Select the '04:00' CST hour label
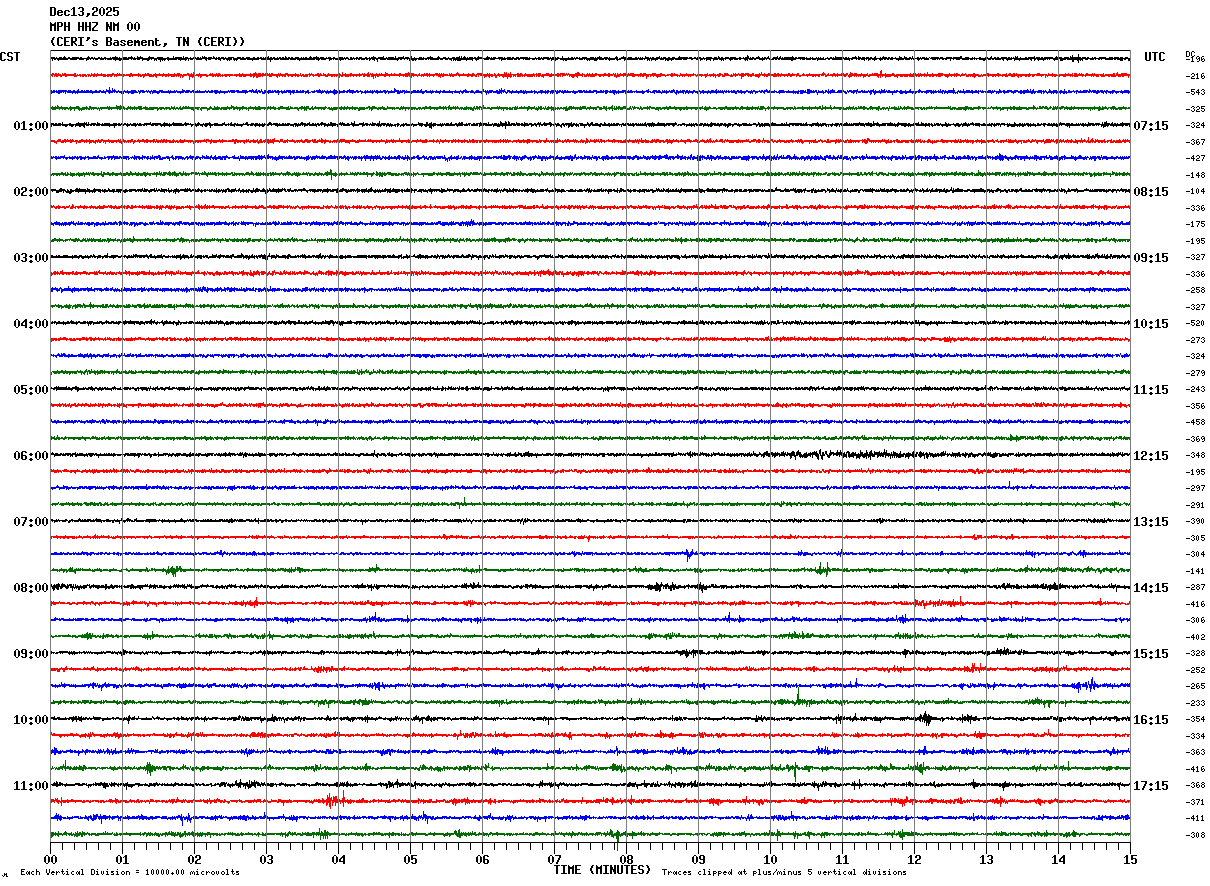 tap(31, 324)
